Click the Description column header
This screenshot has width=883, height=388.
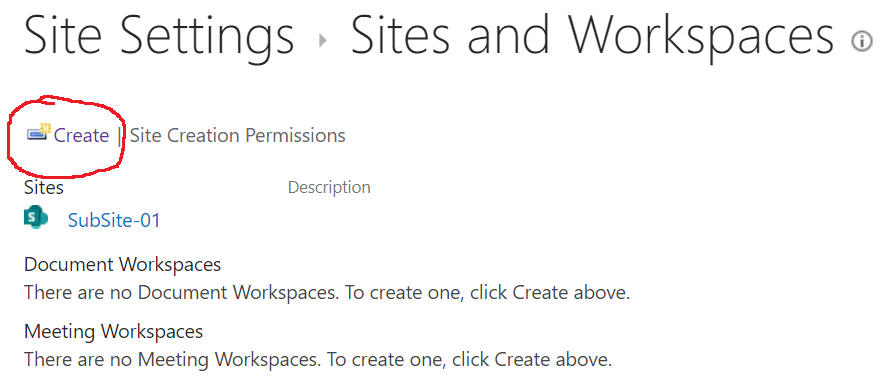pos(329,188)
